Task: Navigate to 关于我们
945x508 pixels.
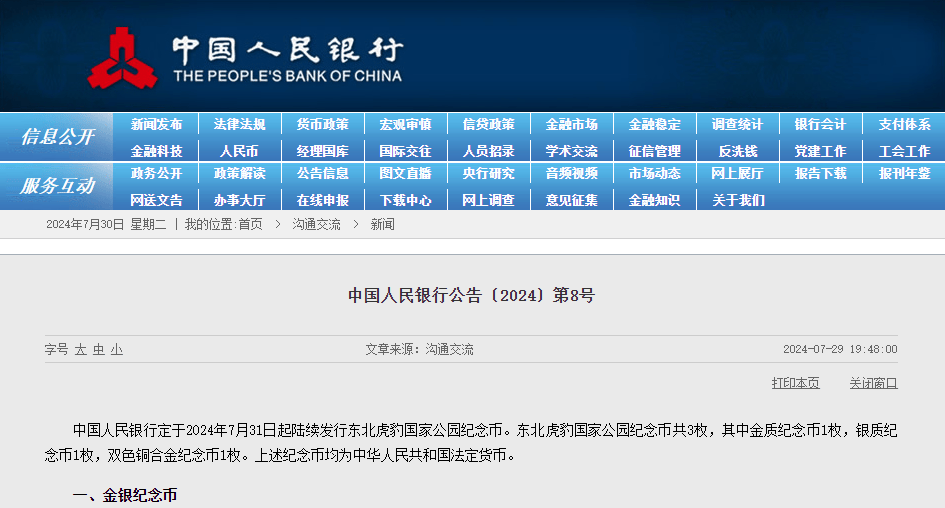Action: [738, 200]
